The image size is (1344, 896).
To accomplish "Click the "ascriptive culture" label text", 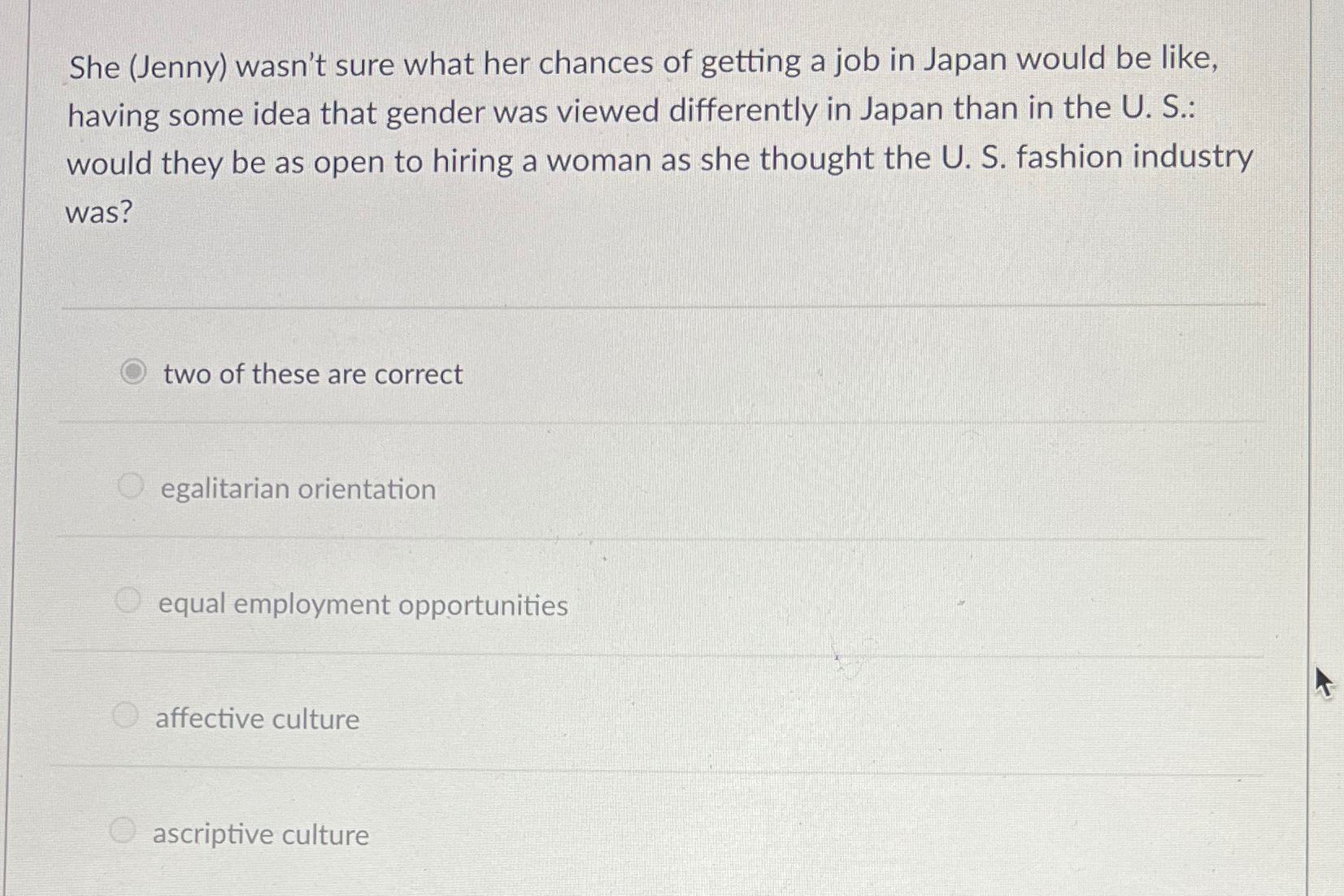I will point(259,833).
